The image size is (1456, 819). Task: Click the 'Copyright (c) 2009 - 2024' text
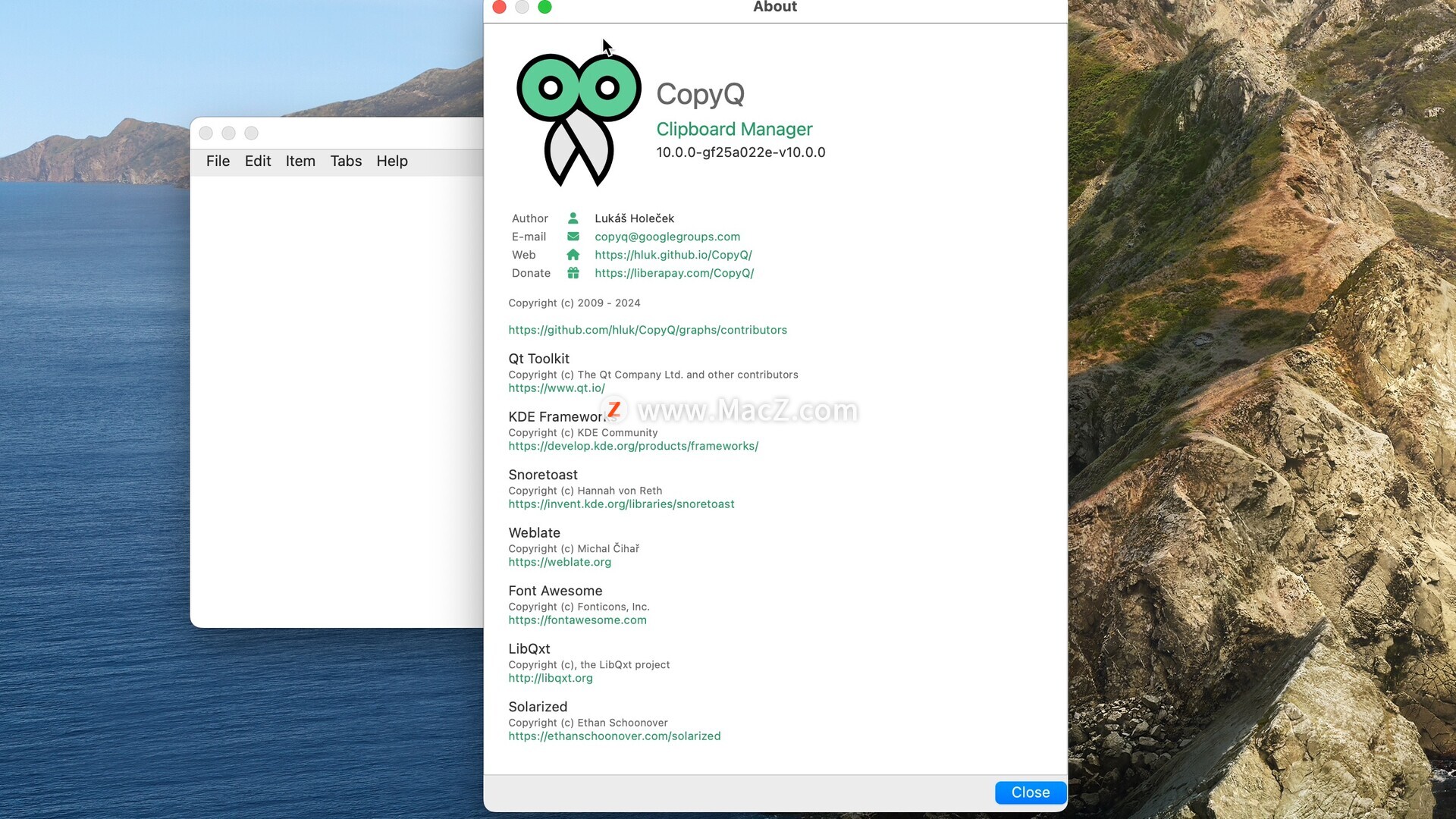tap(574, 303)
